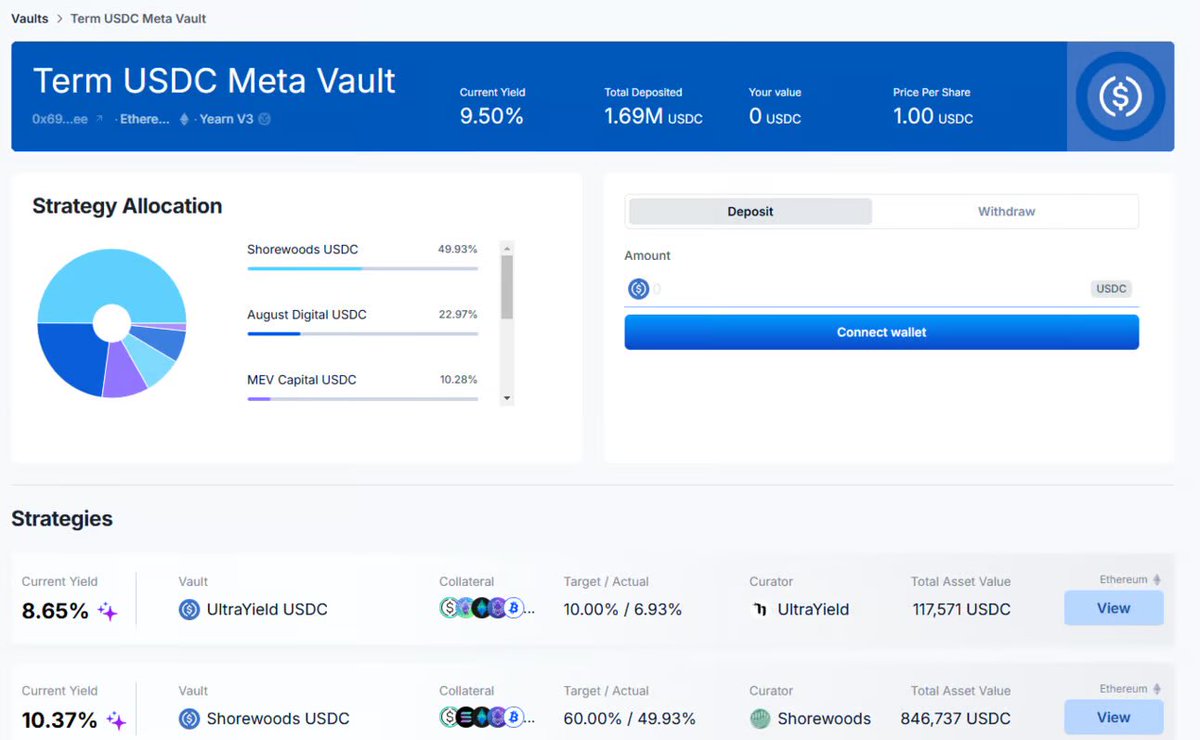Screen dimensions: 1200x740
Task: Click the UltraYield USDC vault name
Action: [267, 609]
